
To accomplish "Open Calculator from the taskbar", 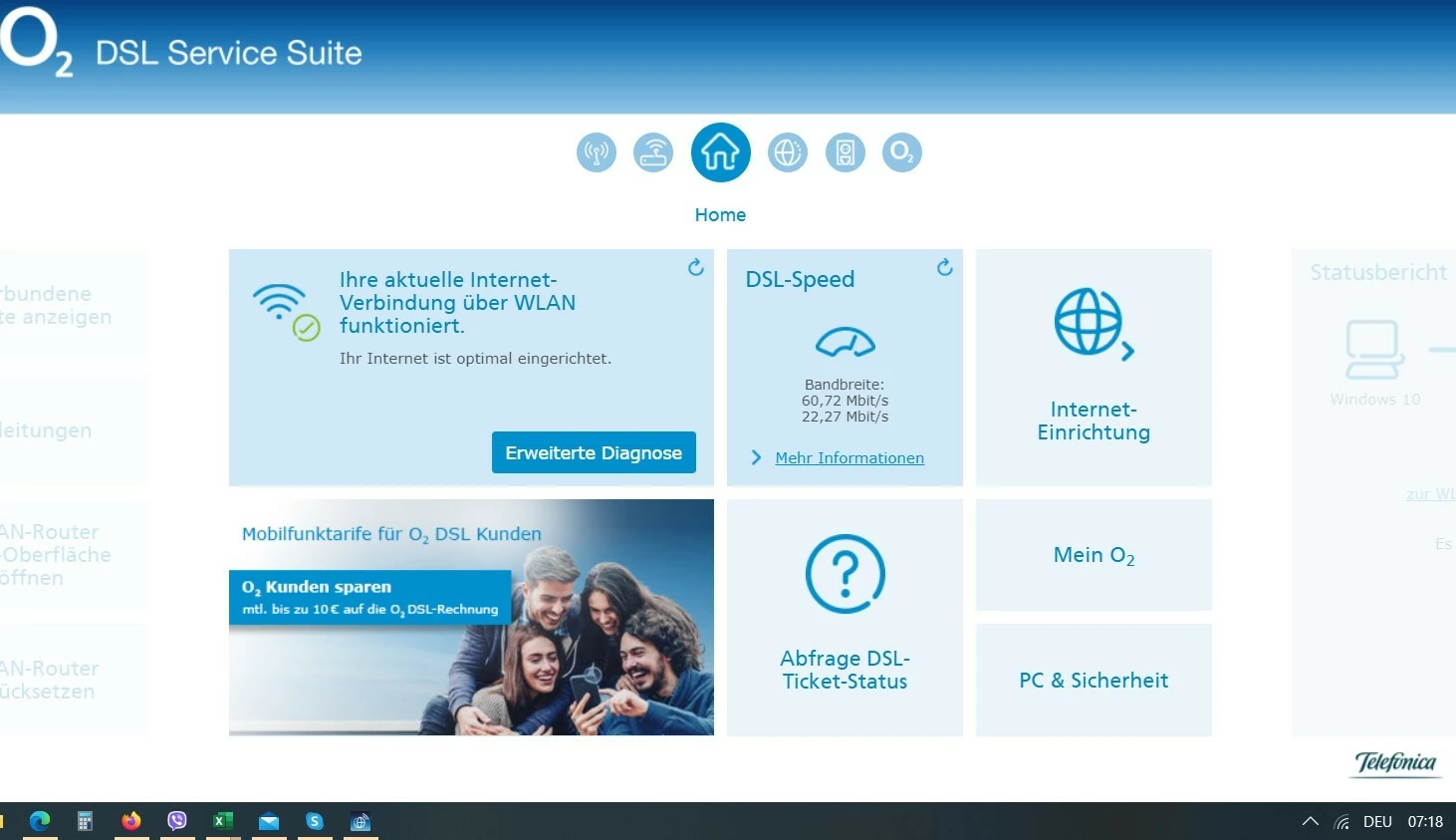I will pos(86,821).
